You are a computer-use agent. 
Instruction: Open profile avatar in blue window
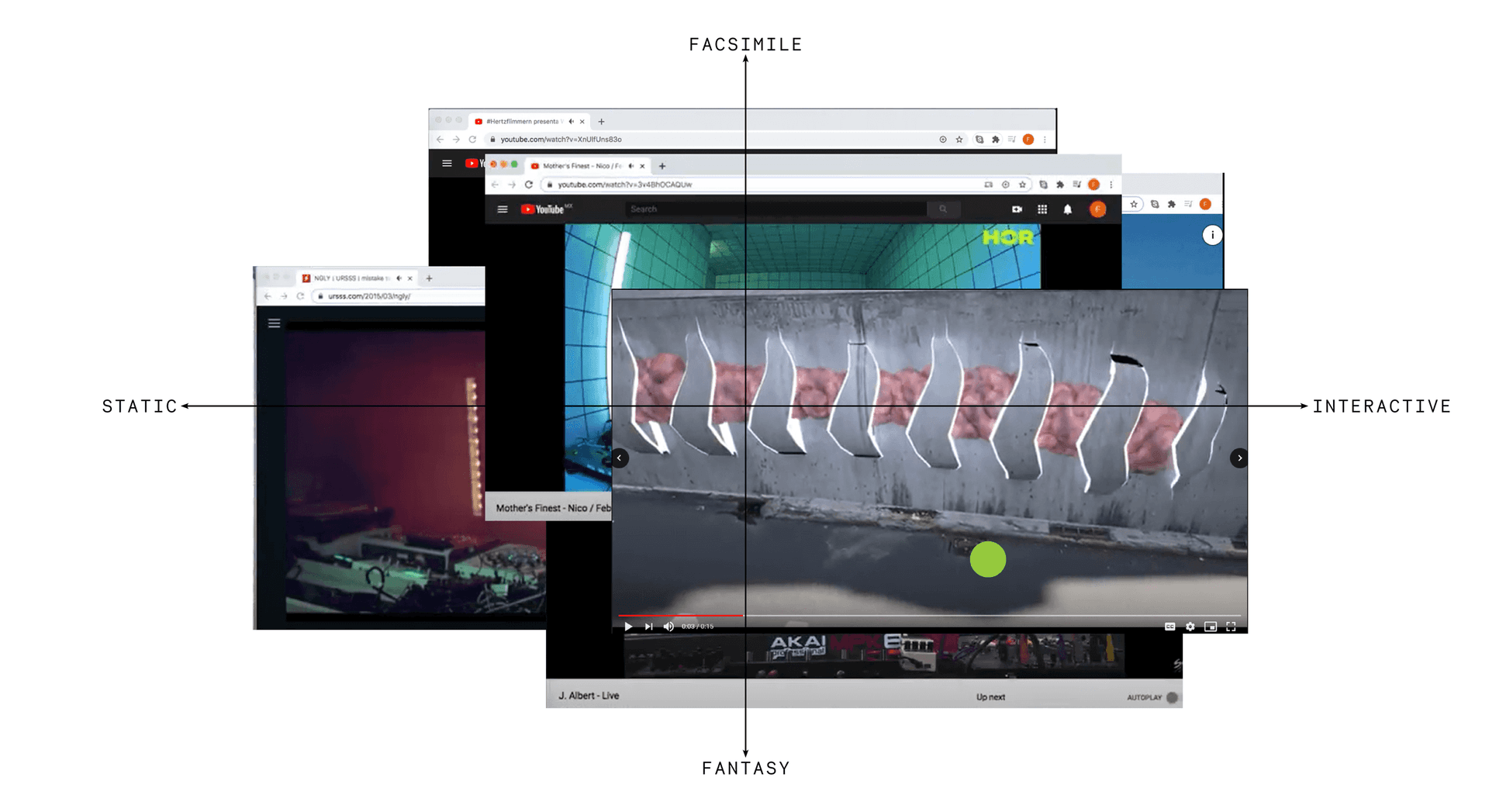tap(1205, 204)
